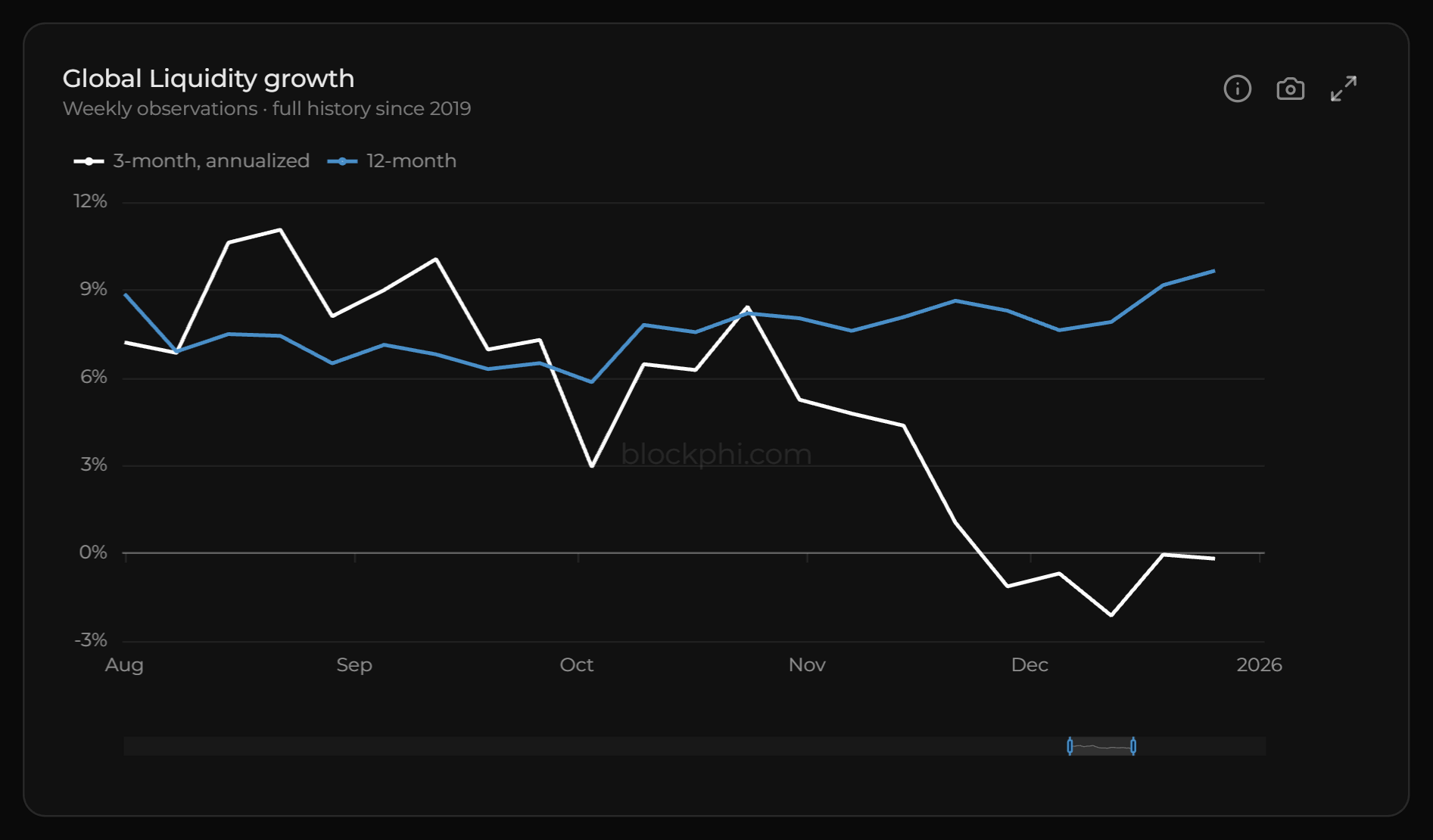The height and width of the screenshot is (840, 1433).
Task: Click the Oct x-axis label
Action: click(x=577, y=665)
